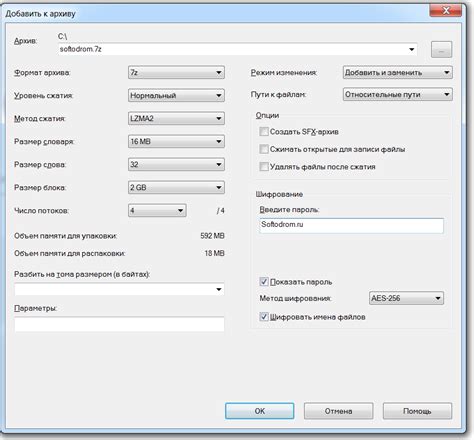
Task: Click the Параметры text input field
Action: point(119,324)
